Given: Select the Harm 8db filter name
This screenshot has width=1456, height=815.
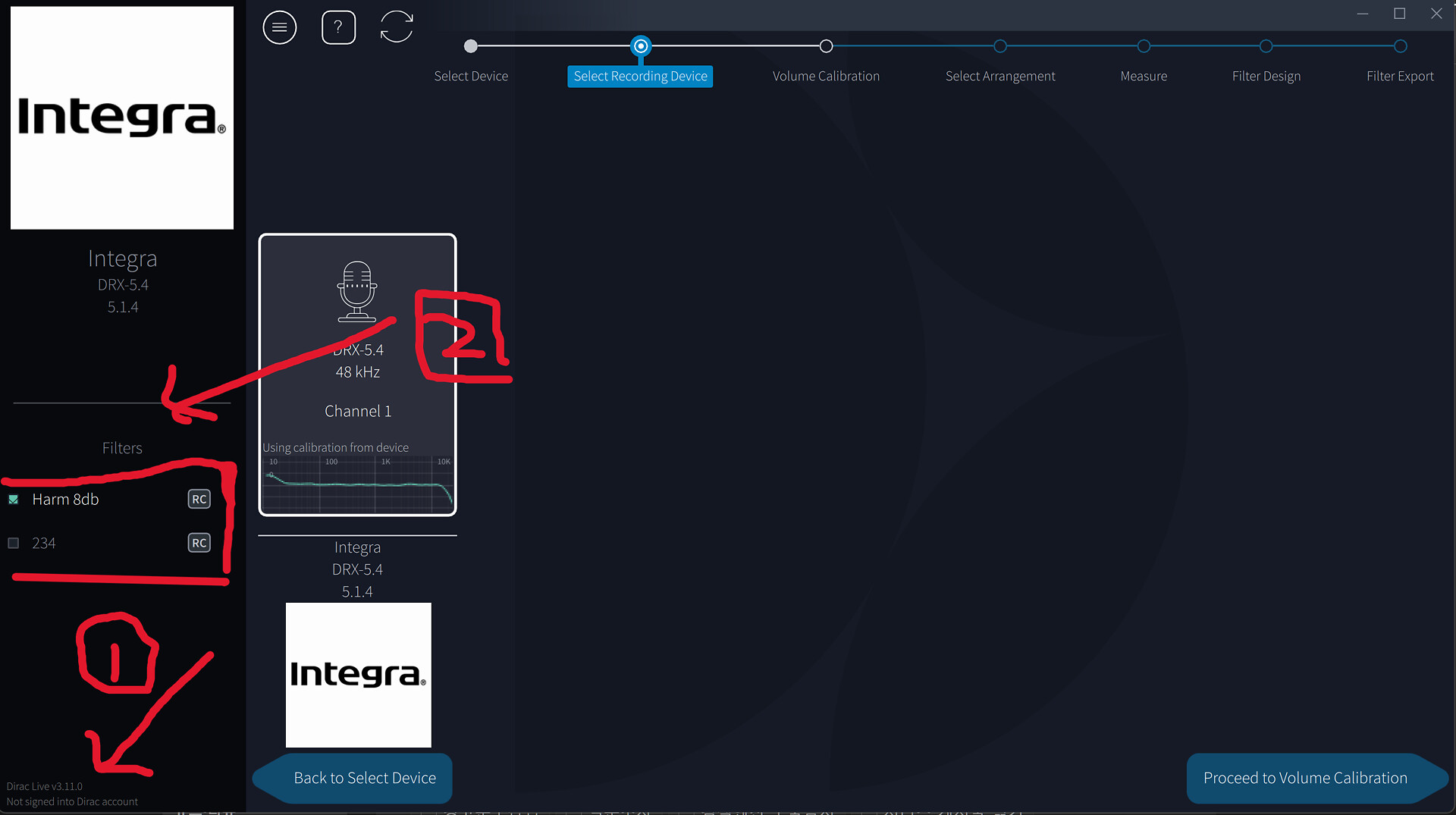Looking at the screenshot, I should [65, 500].
